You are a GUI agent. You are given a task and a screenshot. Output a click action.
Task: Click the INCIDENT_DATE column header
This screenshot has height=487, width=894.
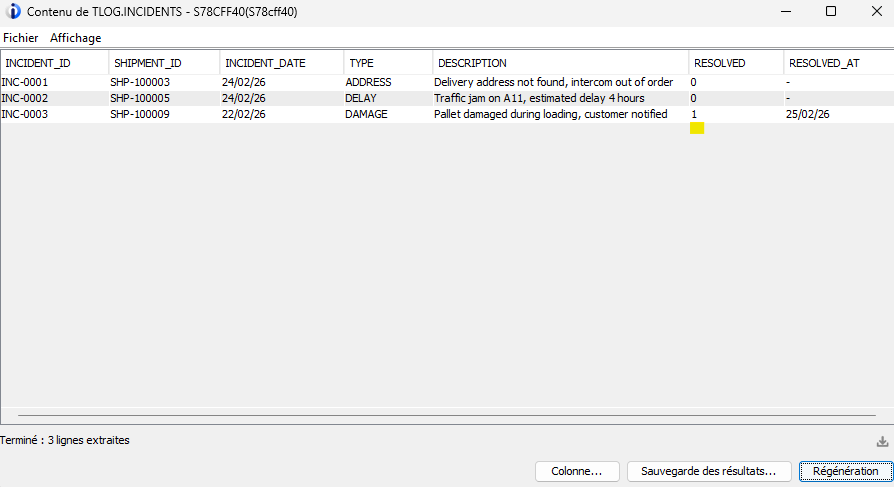click(x=282, y=63)
